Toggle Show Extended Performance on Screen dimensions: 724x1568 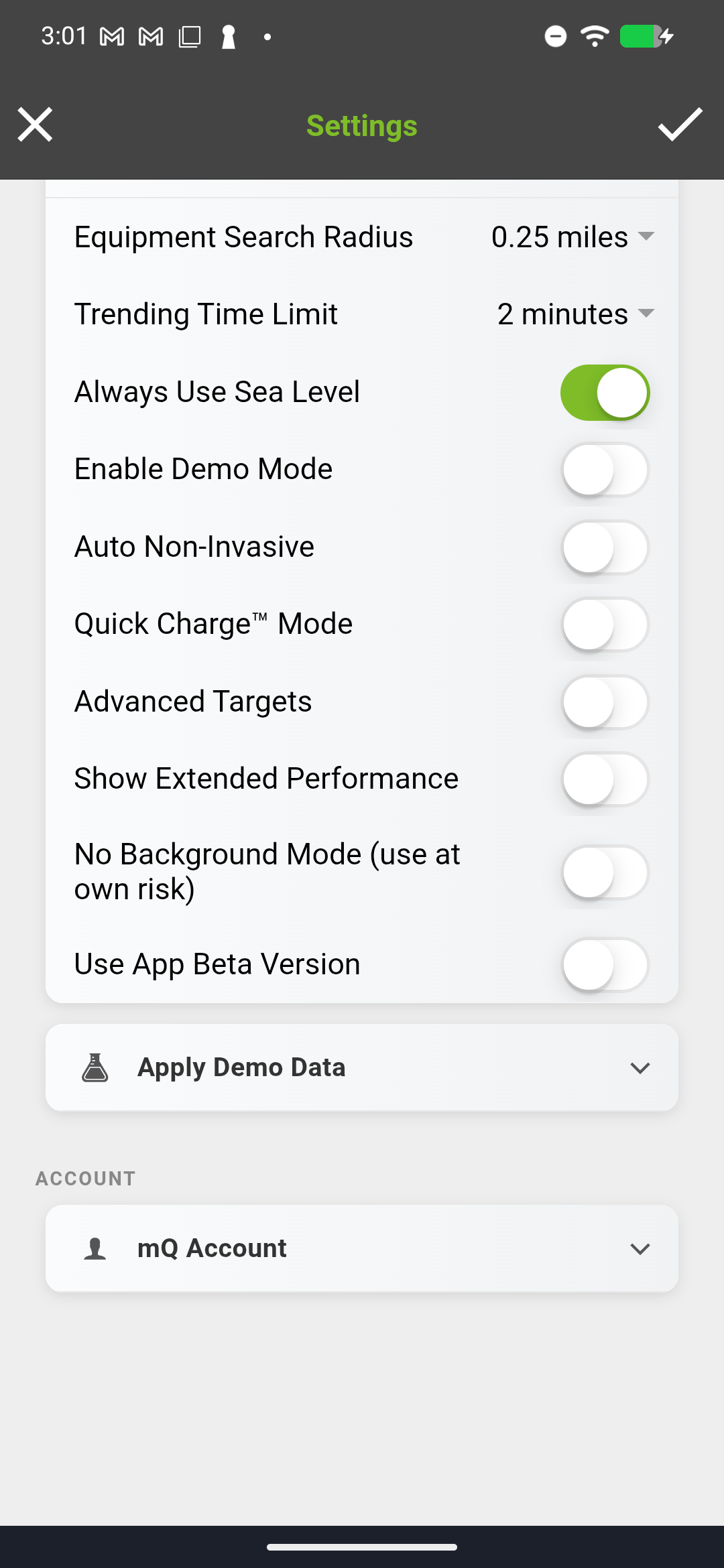(x=604, y=779)
